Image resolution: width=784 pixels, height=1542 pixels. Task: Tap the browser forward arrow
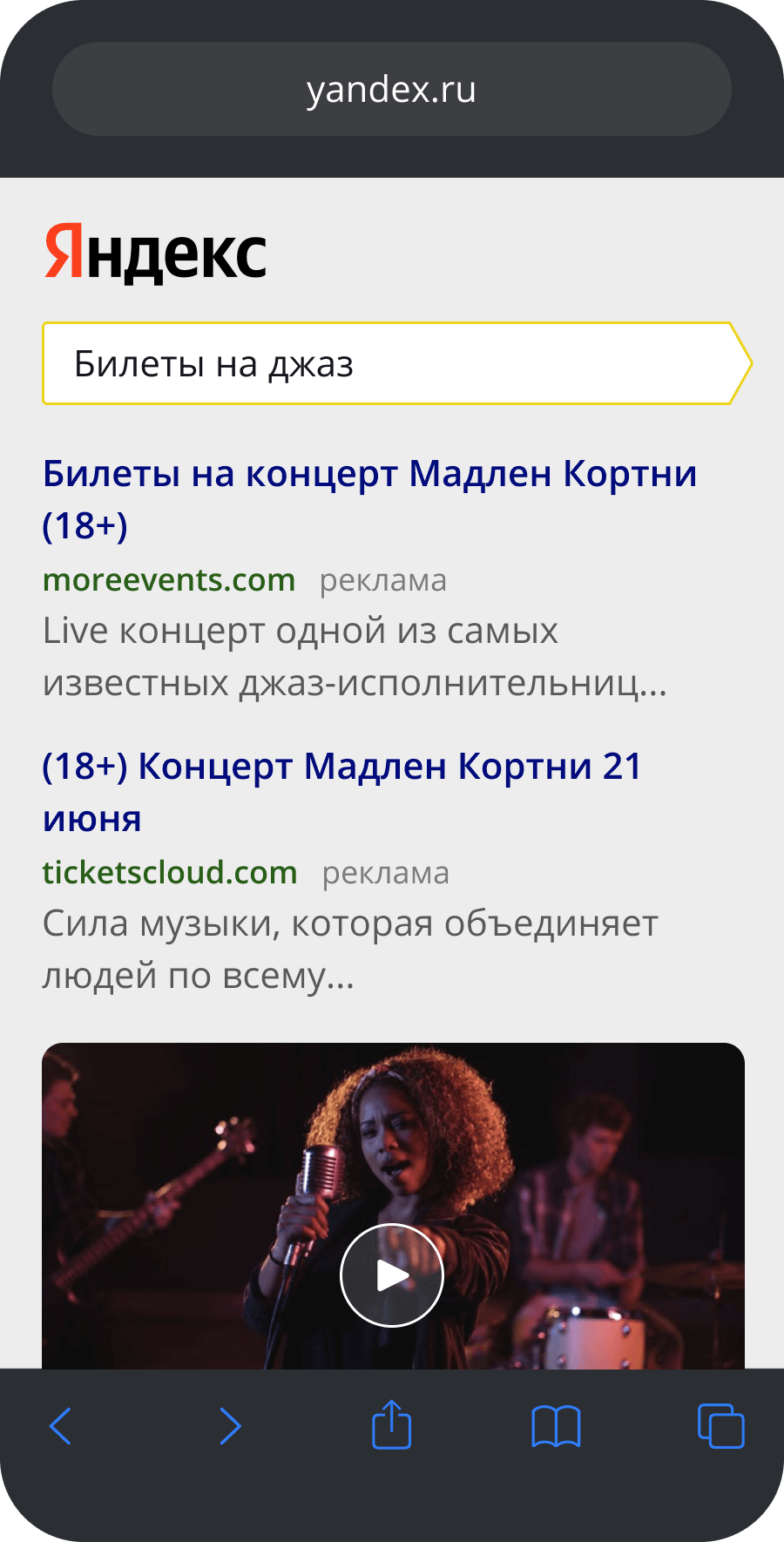[x=230, y=1426]
